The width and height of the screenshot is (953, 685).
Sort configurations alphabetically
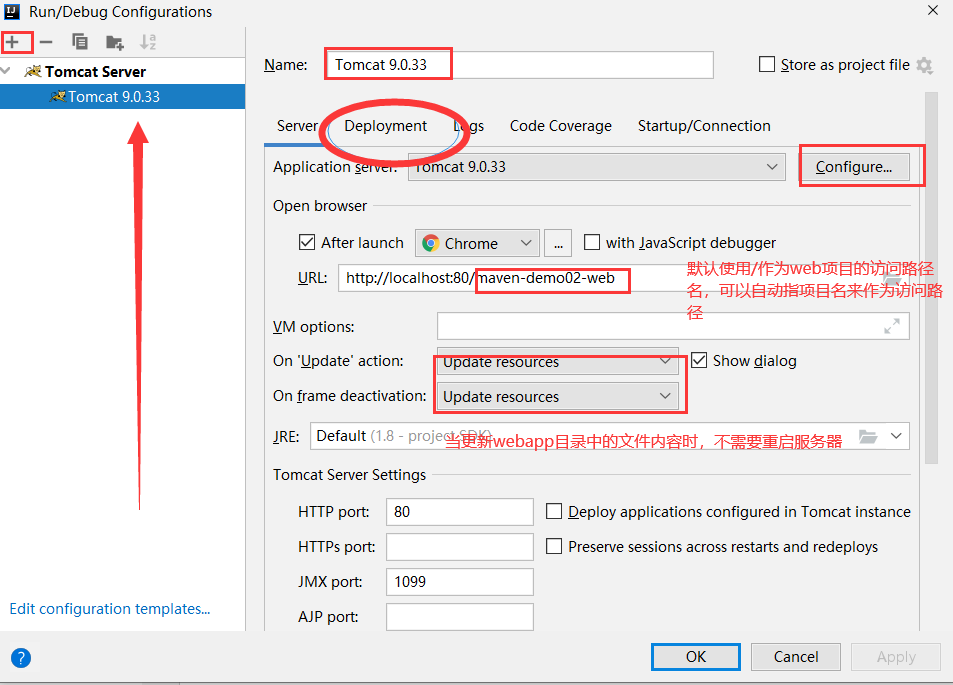148,42
